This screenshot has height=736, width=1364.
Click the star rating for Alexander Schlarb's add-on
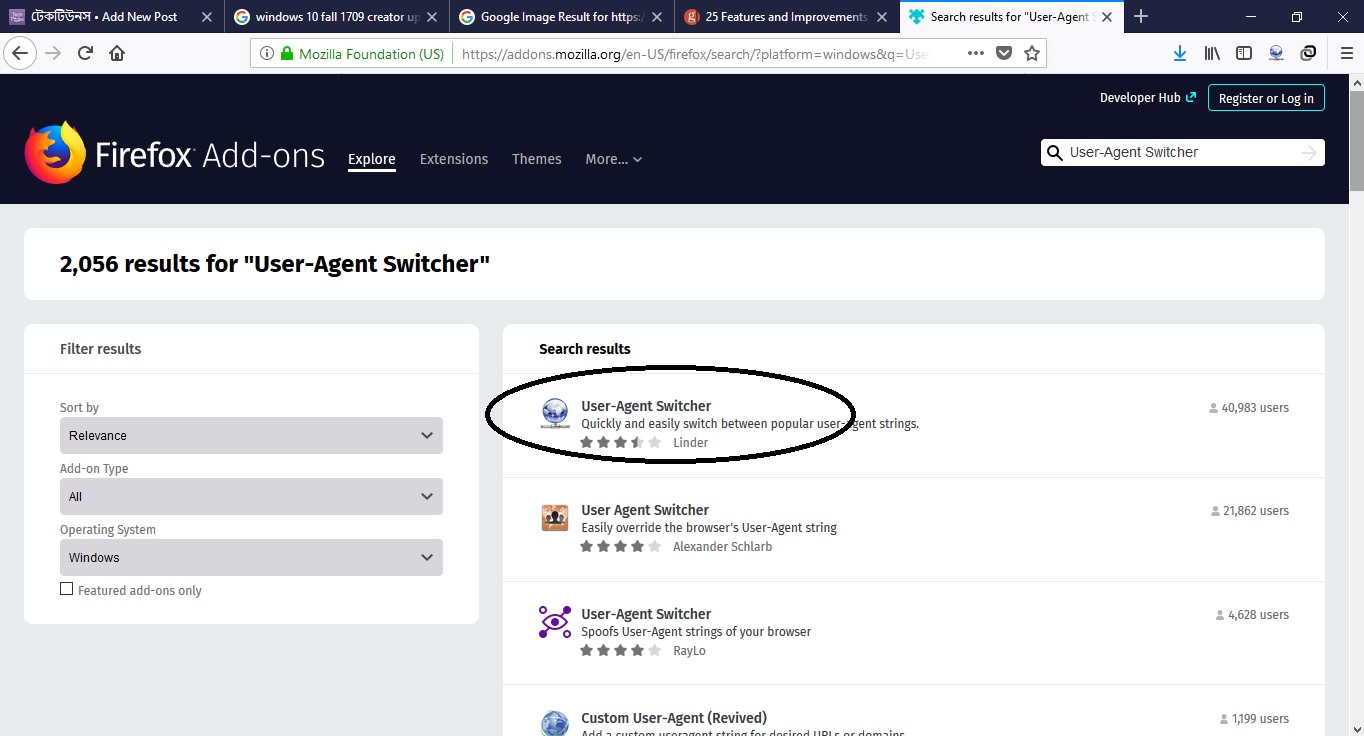[620, 546]
